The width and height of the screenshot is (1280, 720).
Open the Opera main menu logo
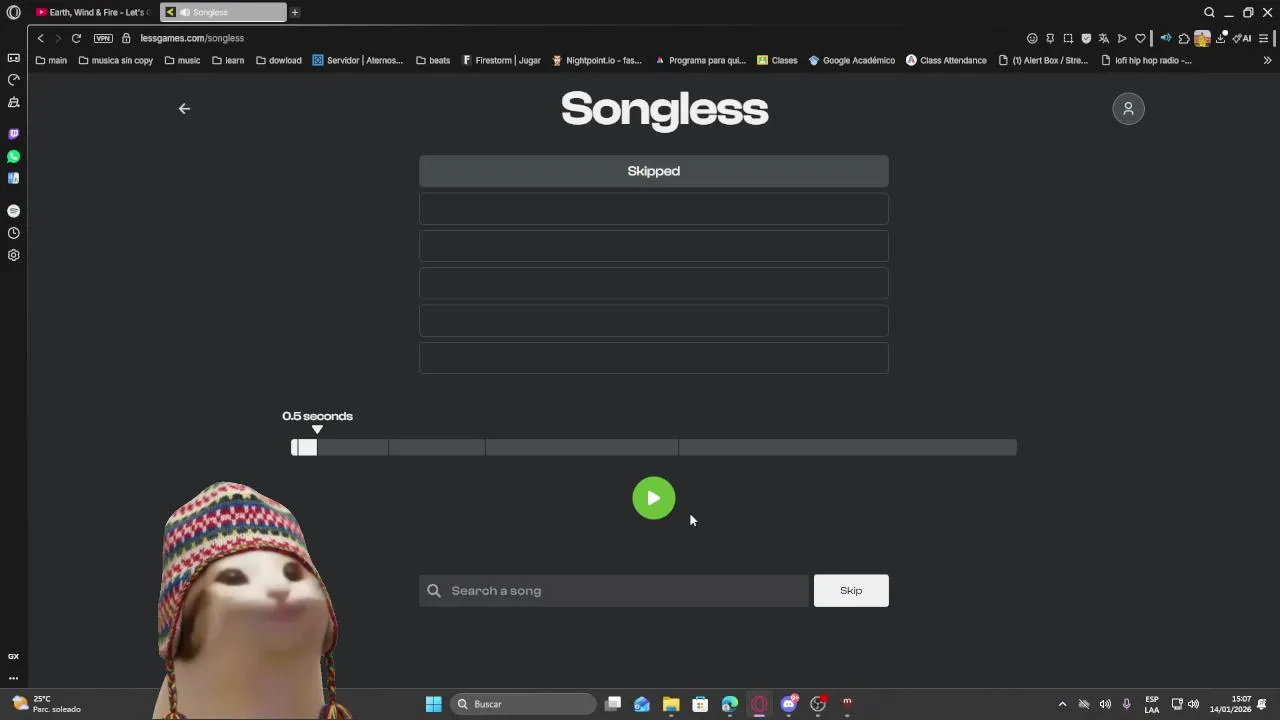click(13, 12)
